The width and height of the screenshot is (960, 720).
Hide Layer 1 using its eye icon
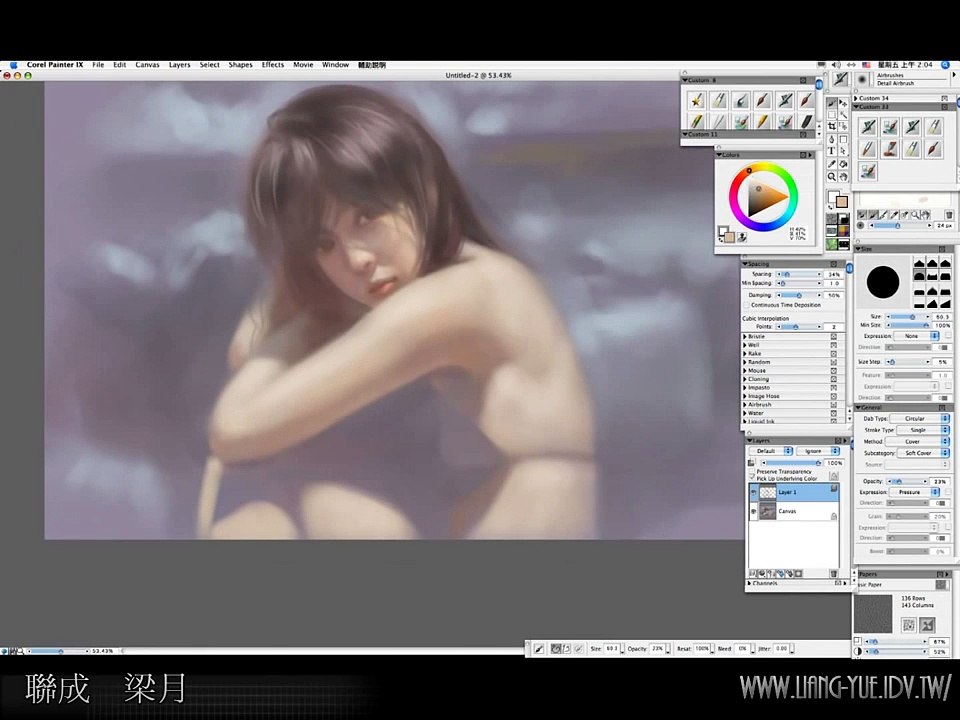(x=754, y=492)
